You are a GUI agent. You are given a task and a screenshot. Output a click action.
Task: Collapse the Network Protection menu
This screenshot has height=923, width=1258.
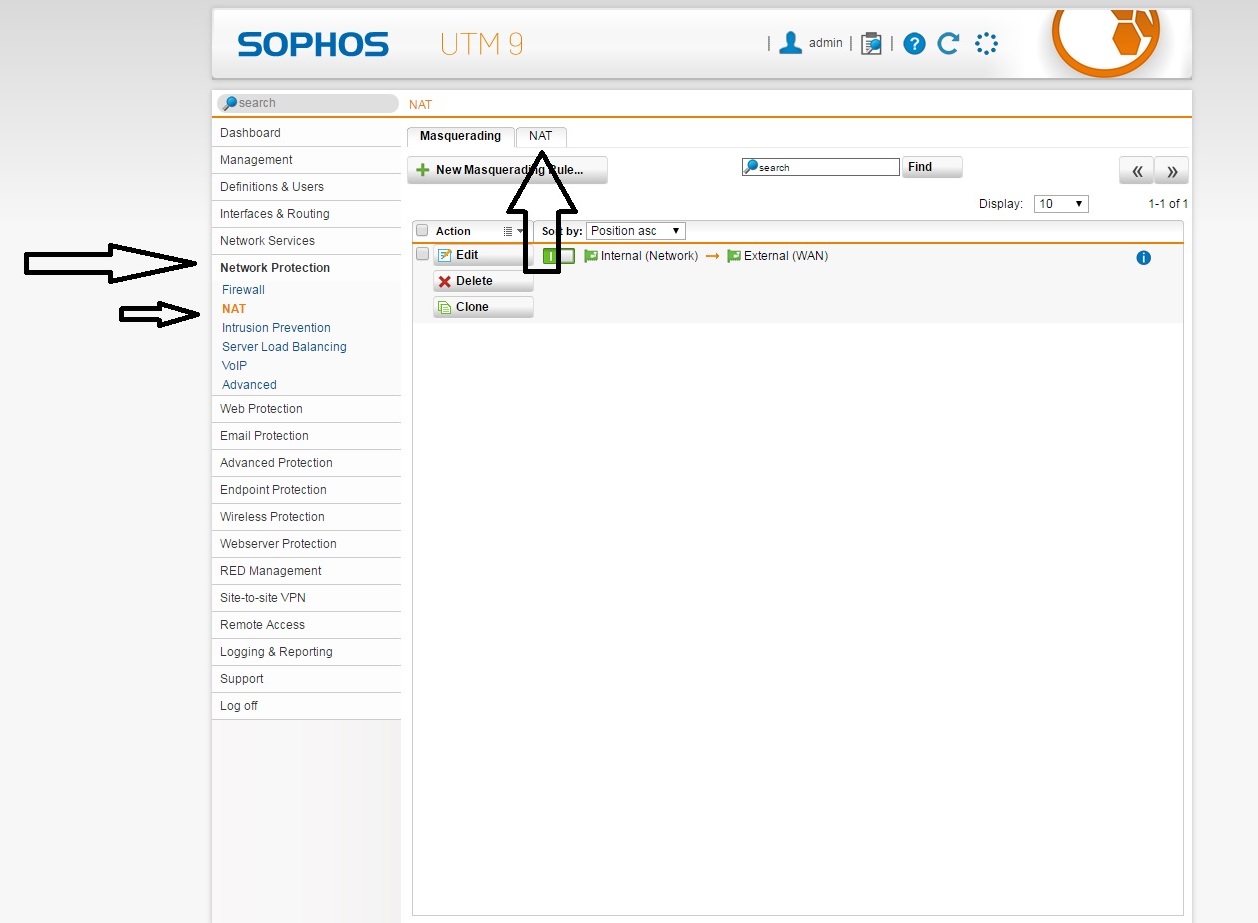pos(306,268)
